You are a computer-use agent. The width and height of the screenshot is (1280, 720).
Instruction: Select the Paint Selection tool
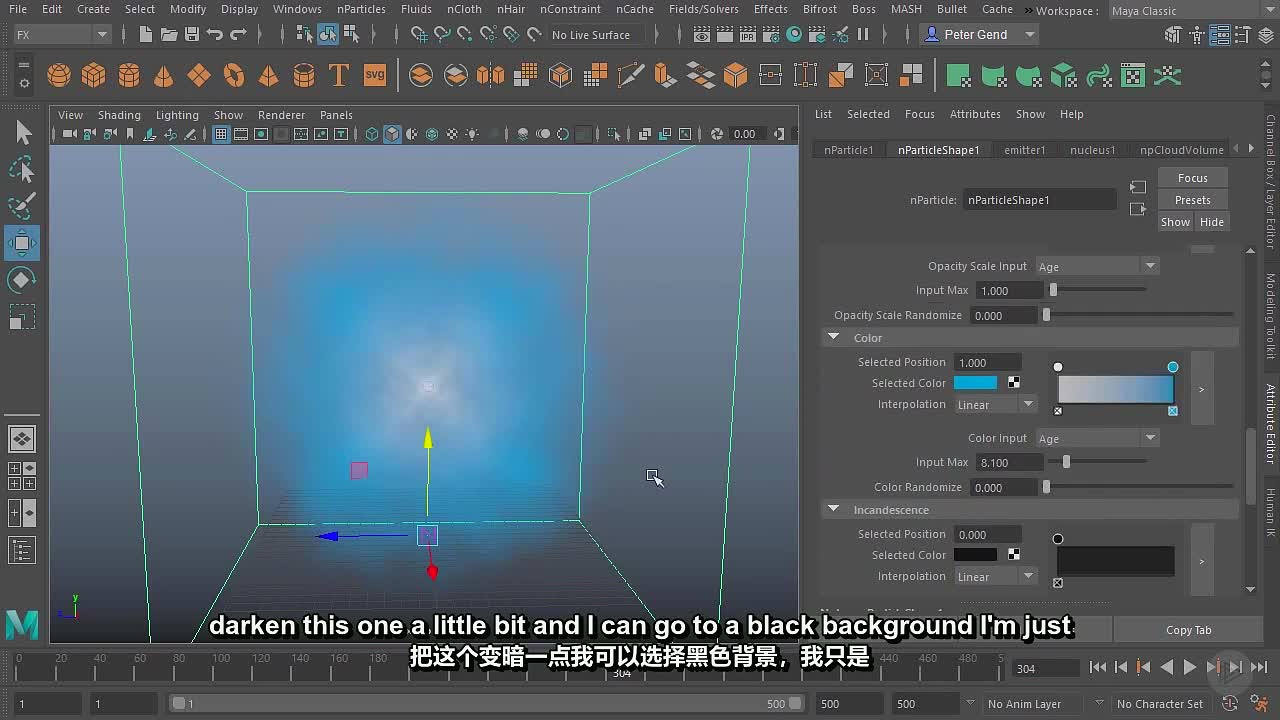pos(22,206)
